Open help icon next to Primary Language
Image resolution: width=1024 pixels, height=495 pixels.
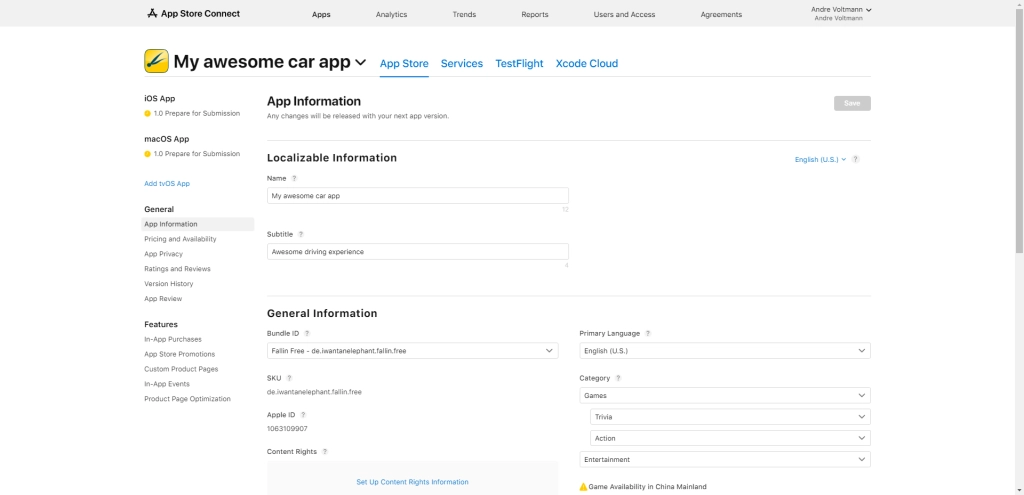(x=648, y=333)
